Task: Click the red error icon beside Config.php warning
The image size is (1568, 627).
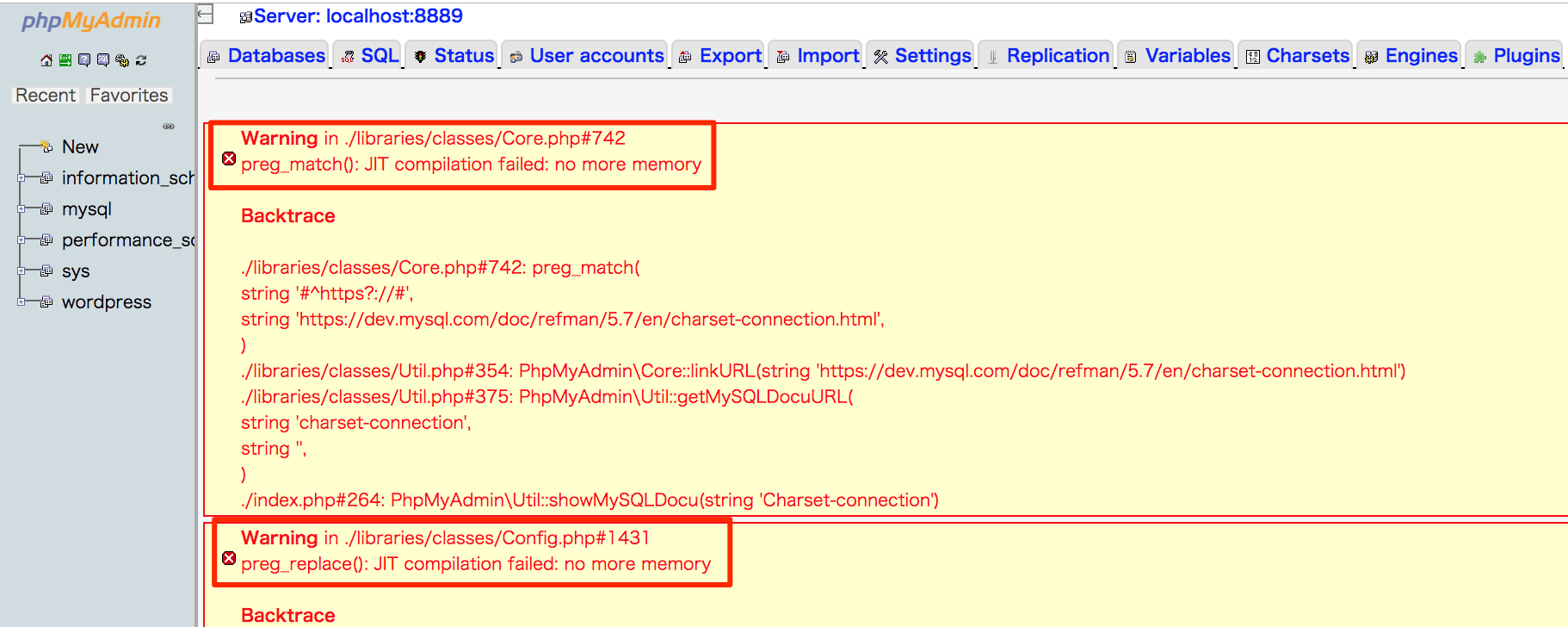Action: tap(229, 558)
